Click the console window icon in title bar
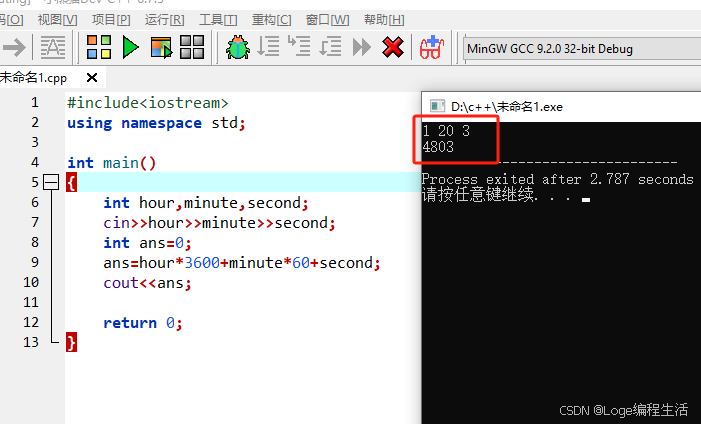The height and width of the screenshot is (424, 701). 437,106
